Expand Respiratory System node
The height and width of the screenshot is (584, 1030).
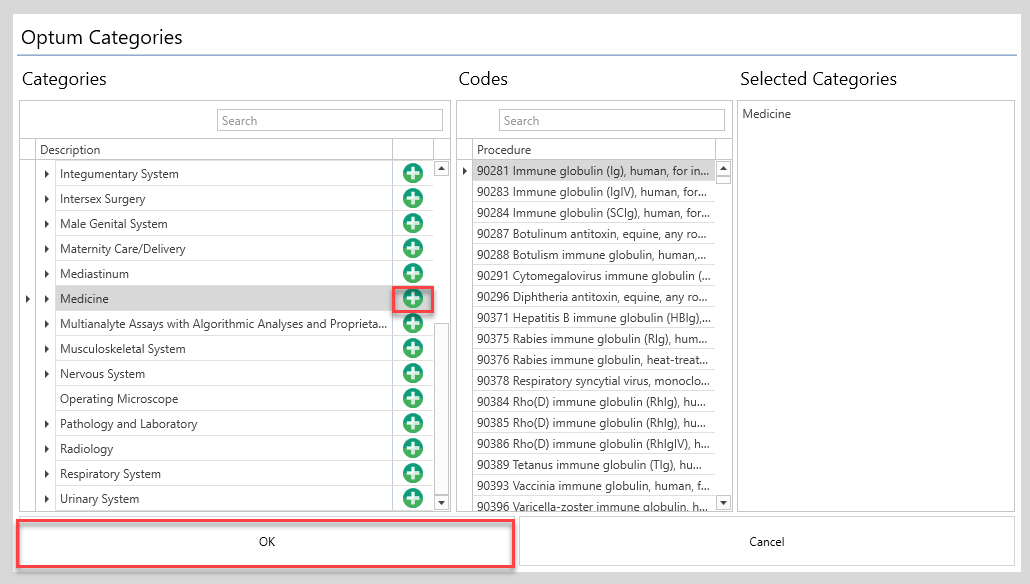[x=47, y=474]
